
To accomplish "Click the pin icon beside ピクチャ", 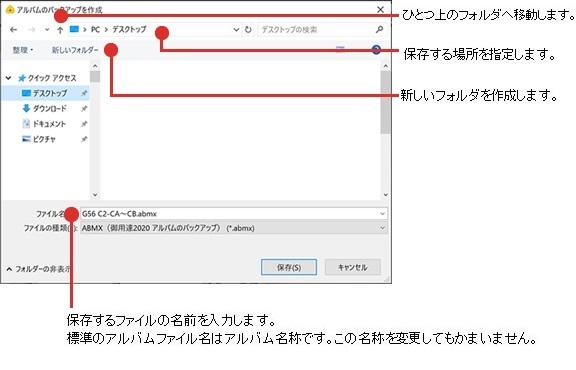I will pyautogui.click(x=84, y=139).
